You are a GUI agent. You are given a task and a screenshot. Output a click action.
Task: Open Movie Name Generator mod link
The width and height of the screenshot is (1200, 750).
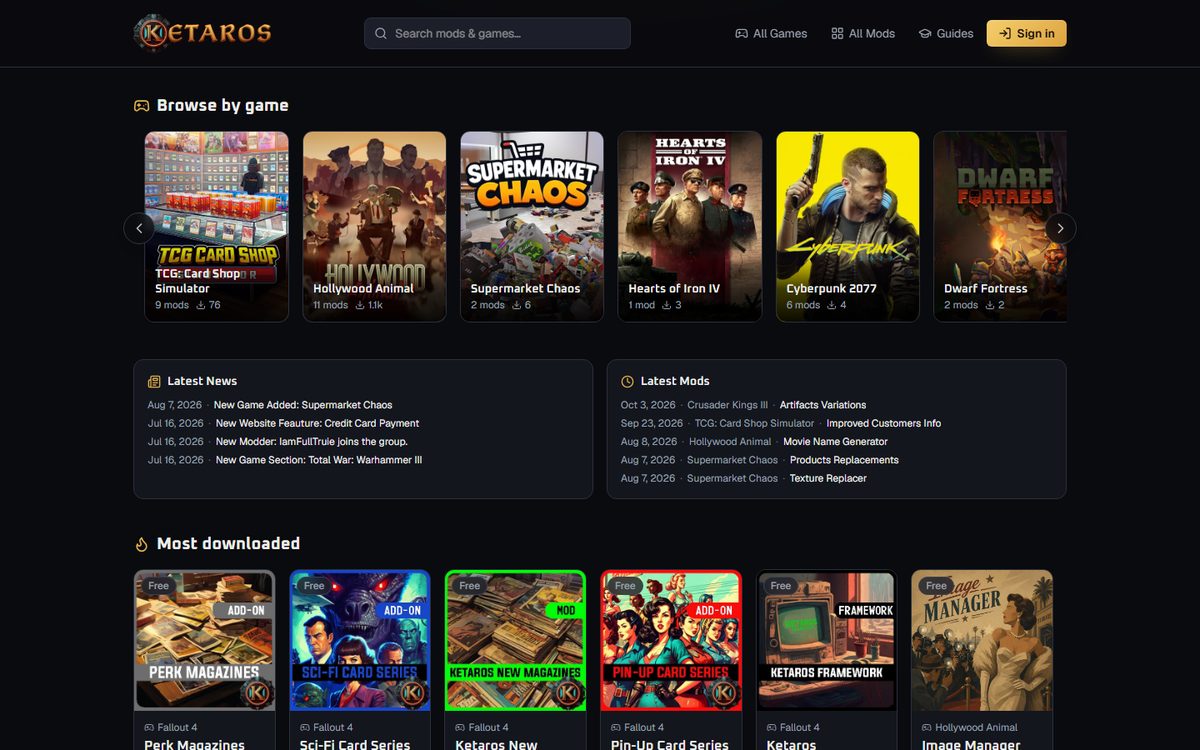point(836,441)
